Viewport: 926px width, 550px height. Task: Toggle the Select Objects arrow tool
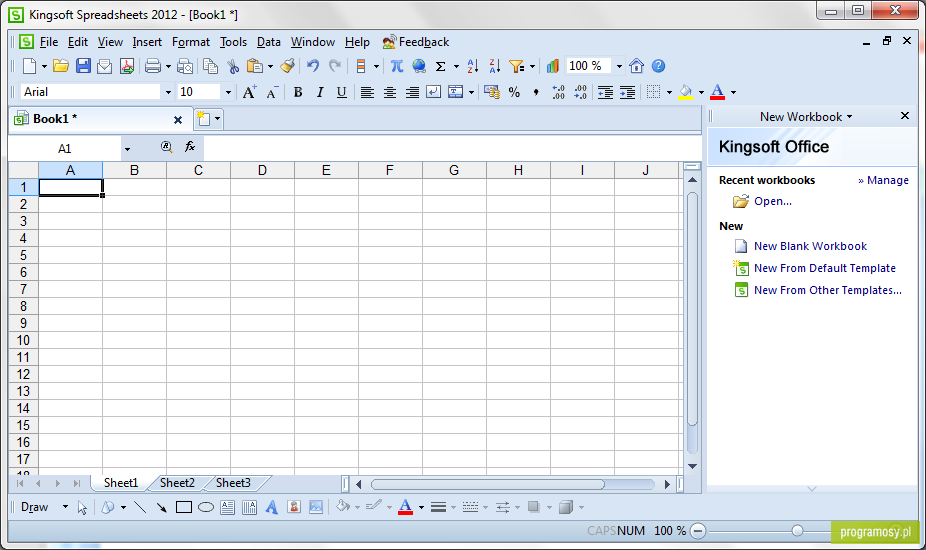tap(82, 507)
